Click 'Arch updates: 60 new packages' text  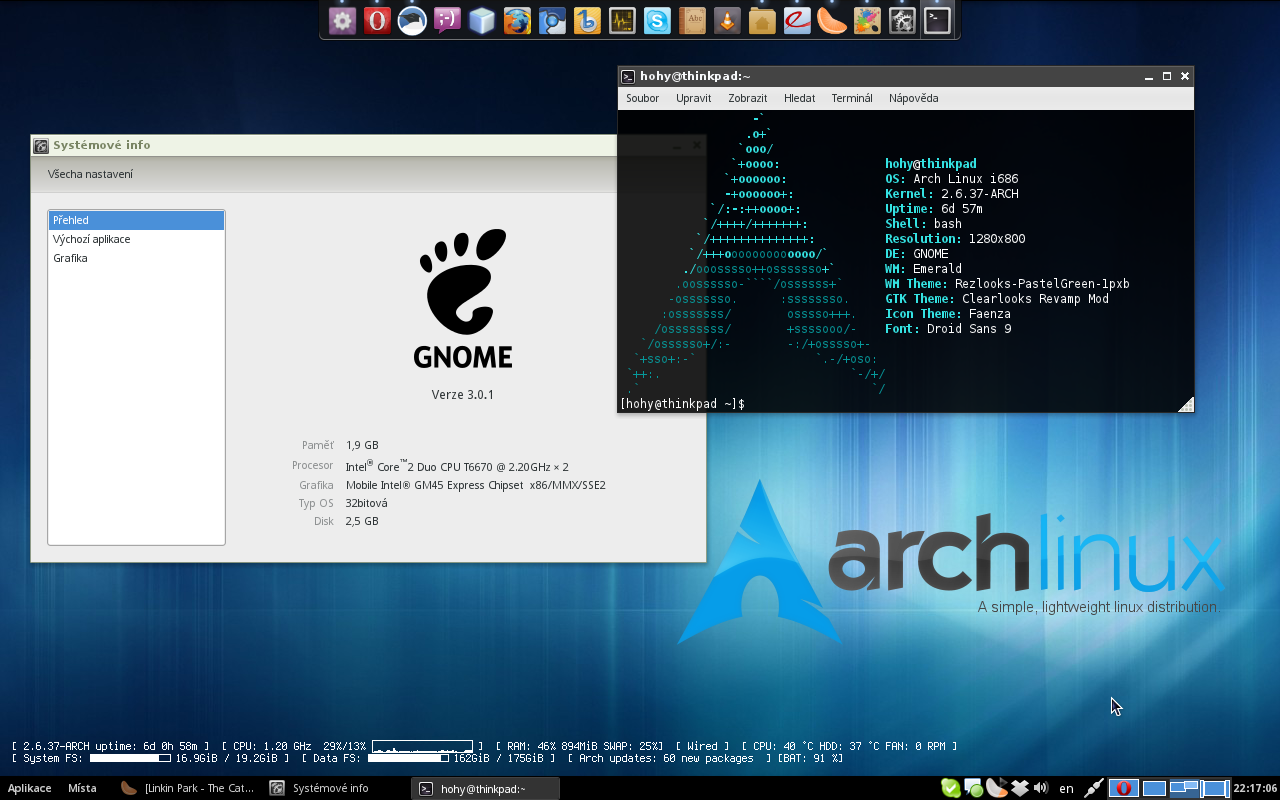coord(666,759)
